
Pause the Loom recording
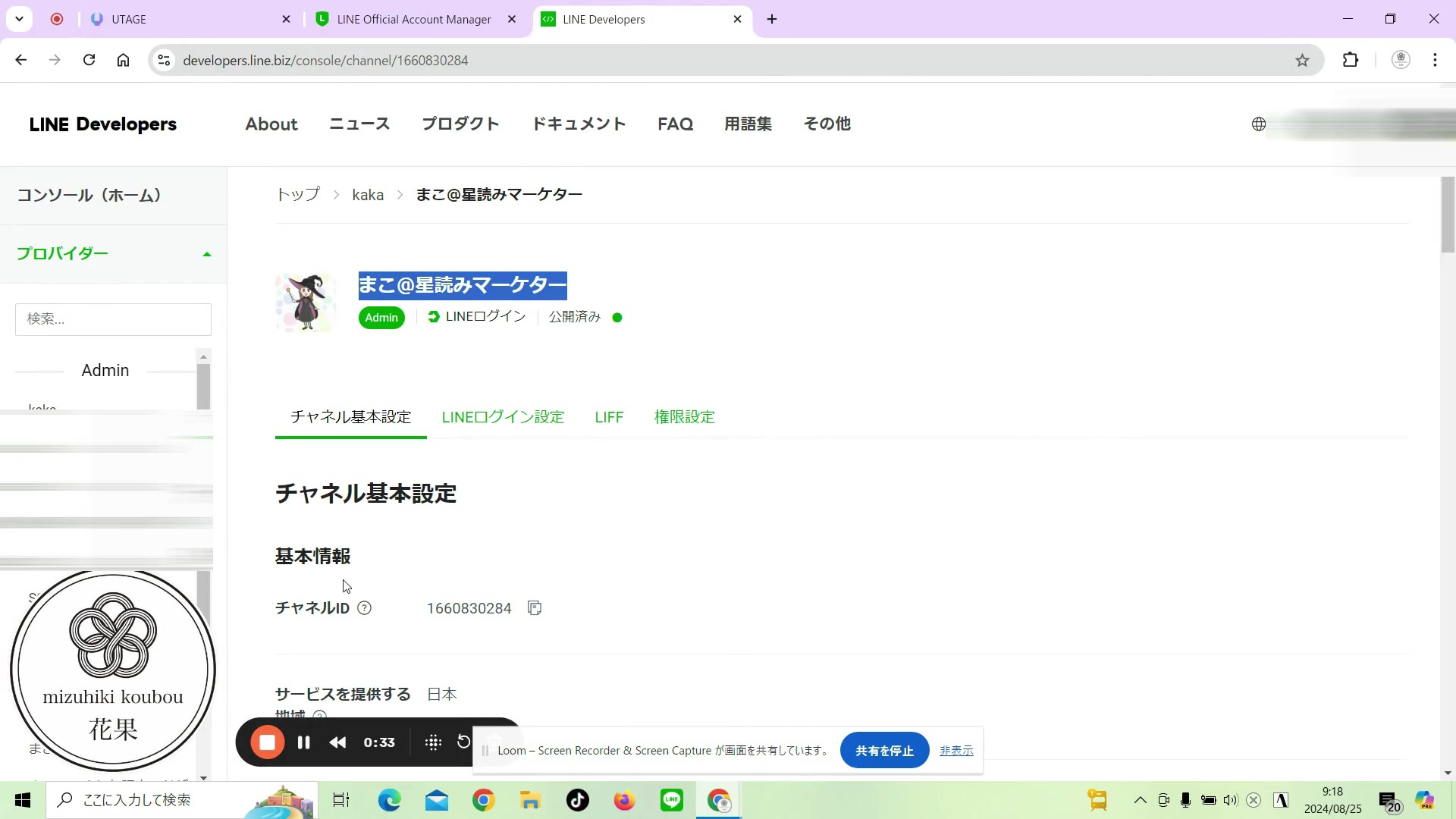(x=303, y=742)
